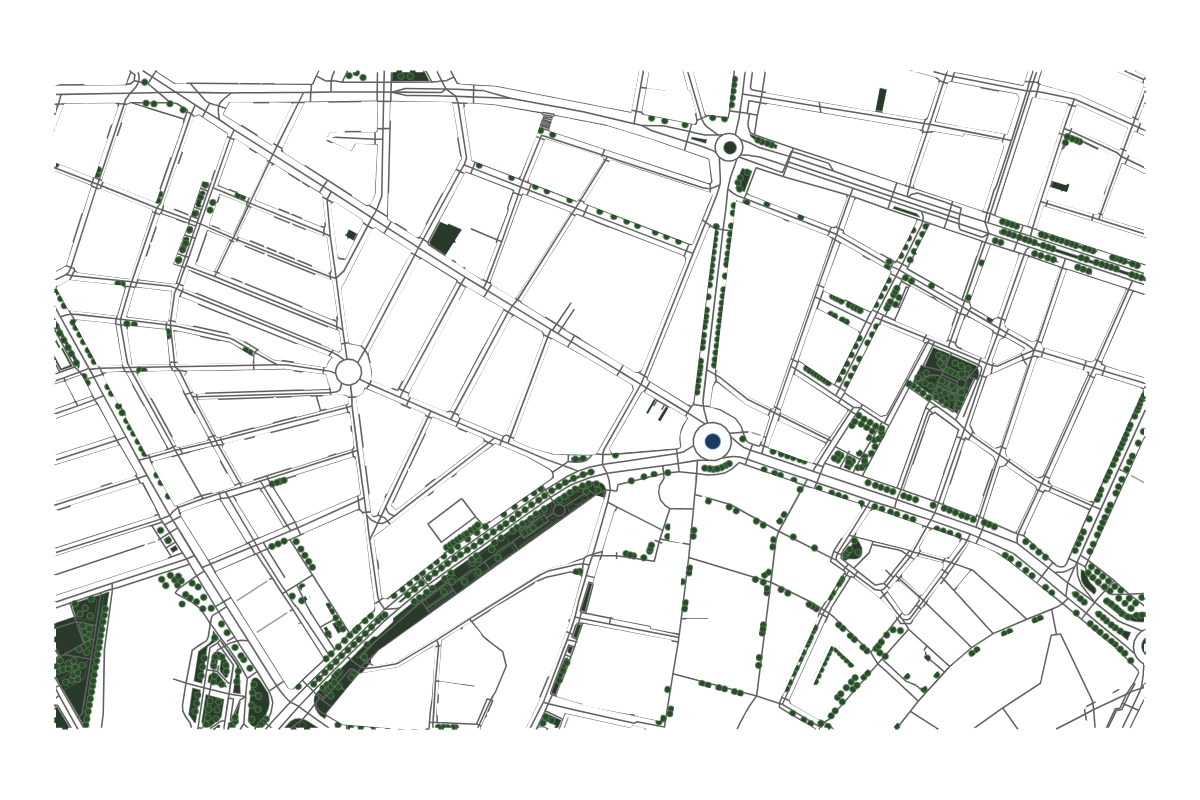This screenshot has width=1200, height=800.
Task: Click the blue dot in the central roundabout
Action: click(x=712, y=441)
